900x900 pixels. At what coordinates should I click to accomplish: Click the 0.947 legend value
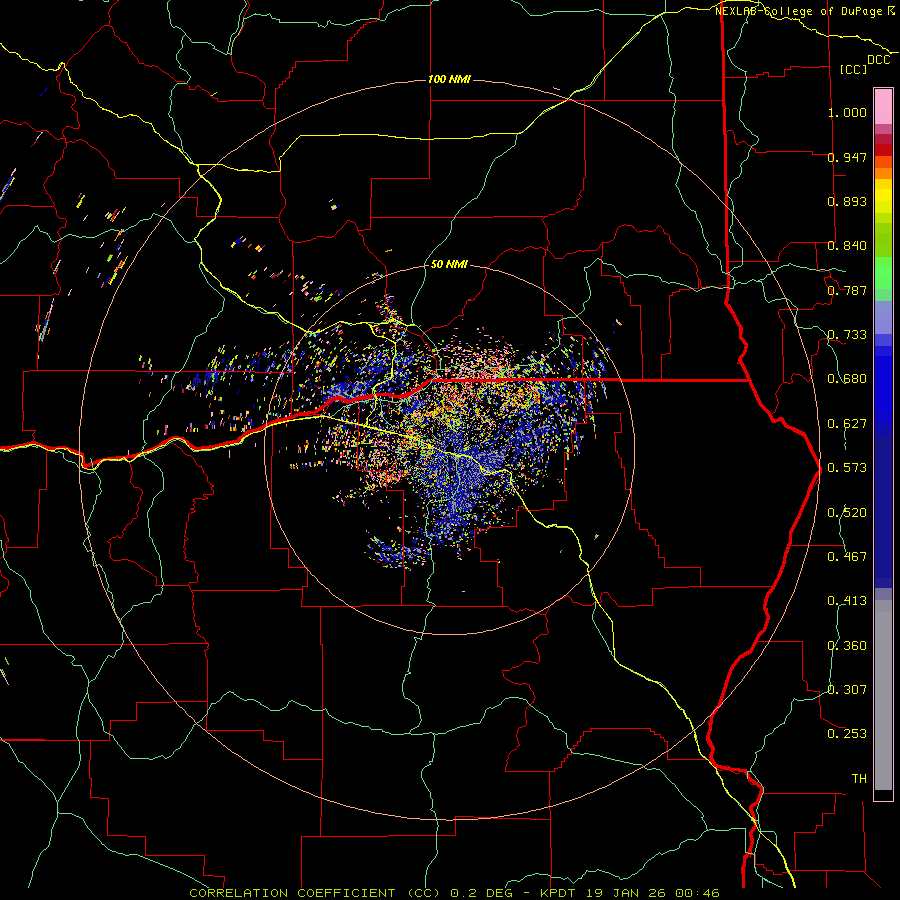847,157
